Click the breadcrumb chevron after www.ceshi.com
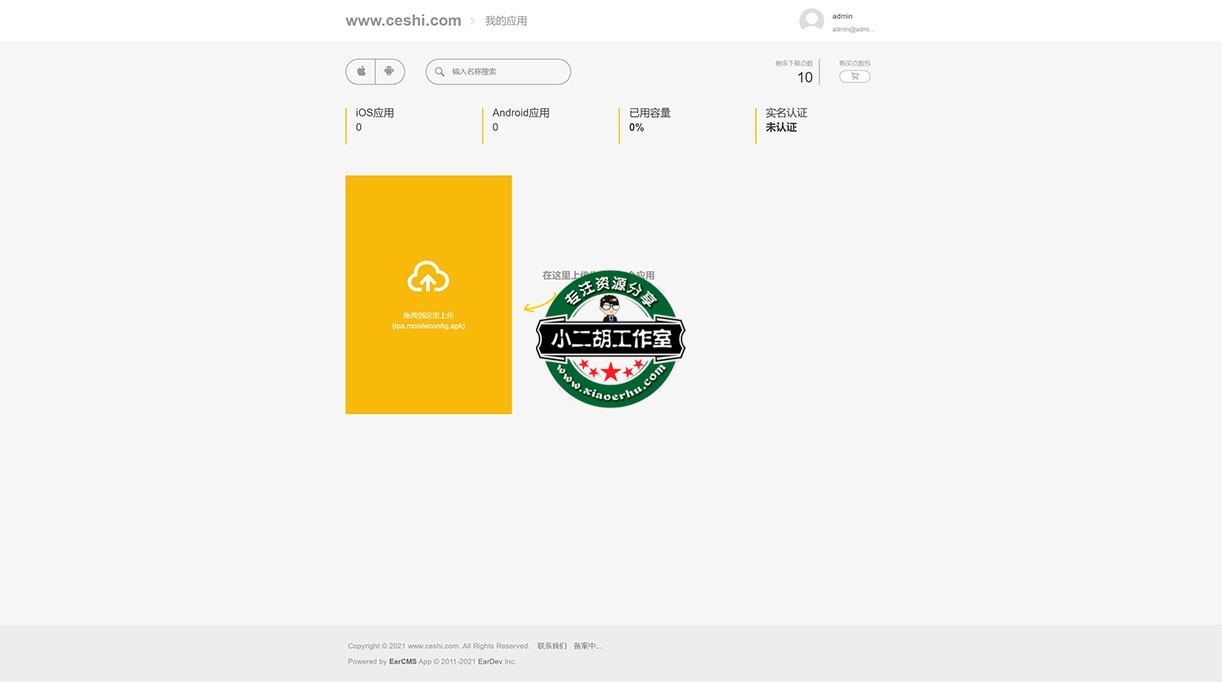This screenshot has height=682, width=1222. (473, 21)
